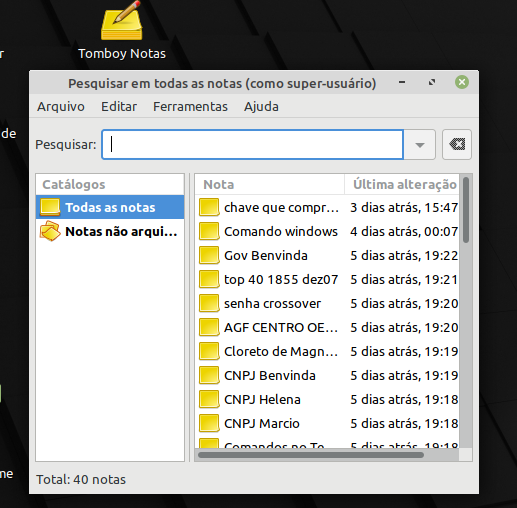Open the Ferramentas menu

[190, 107]
